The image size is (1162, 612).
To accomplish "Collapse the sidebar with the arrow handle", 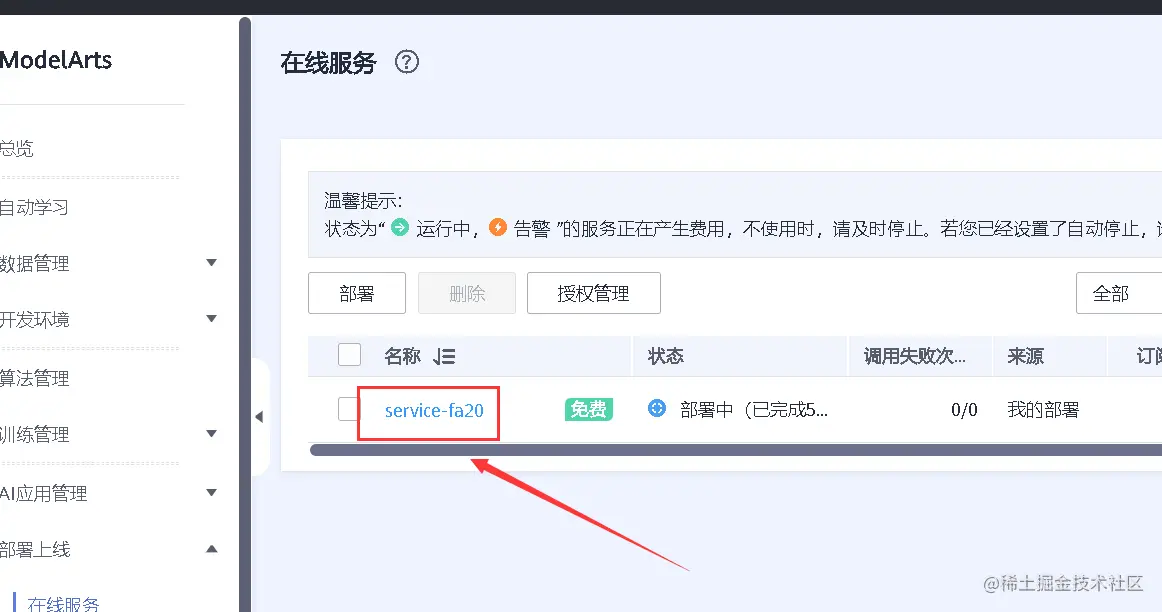I will click(x=259, y=416).
